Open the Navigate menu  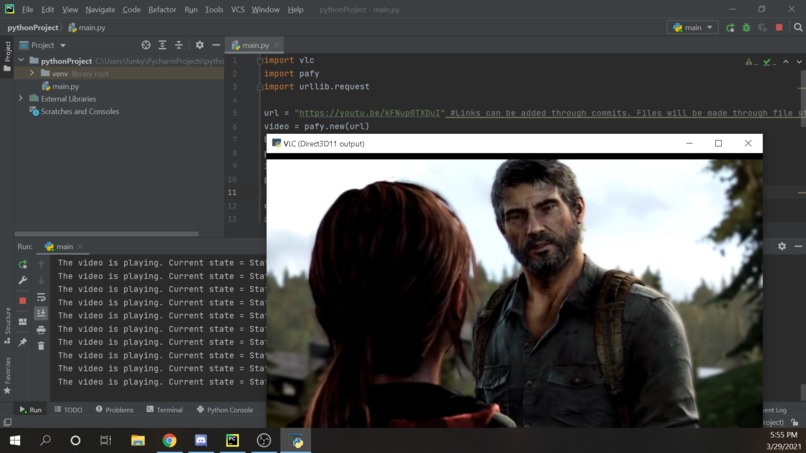click(100, 10)
